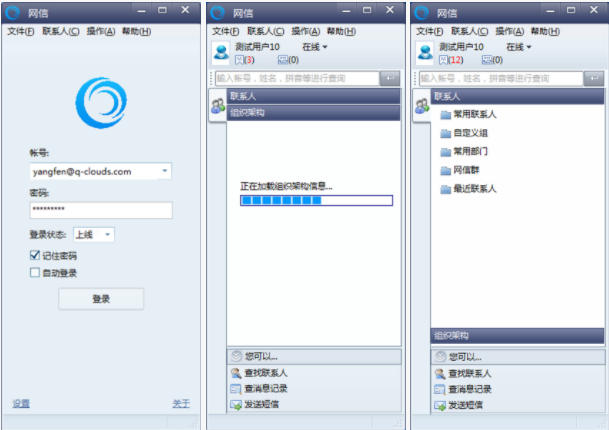Open the 在线 status dropdown in right window

(x=519, y=47)
